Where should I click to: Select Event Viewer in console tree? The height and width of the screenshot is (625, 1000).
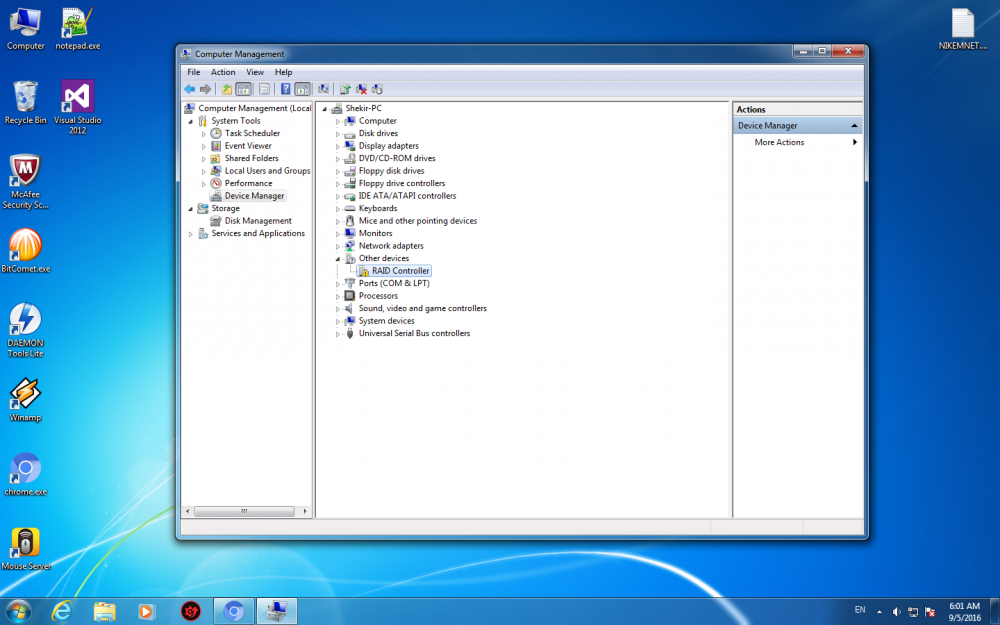[x=248, y=146]
